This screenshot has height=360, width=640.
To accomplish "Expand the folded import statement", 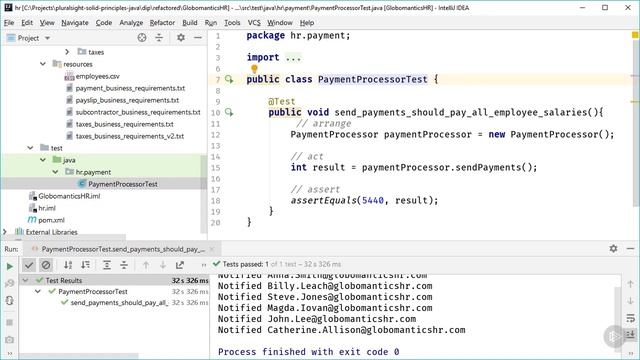I will point(293,58).
